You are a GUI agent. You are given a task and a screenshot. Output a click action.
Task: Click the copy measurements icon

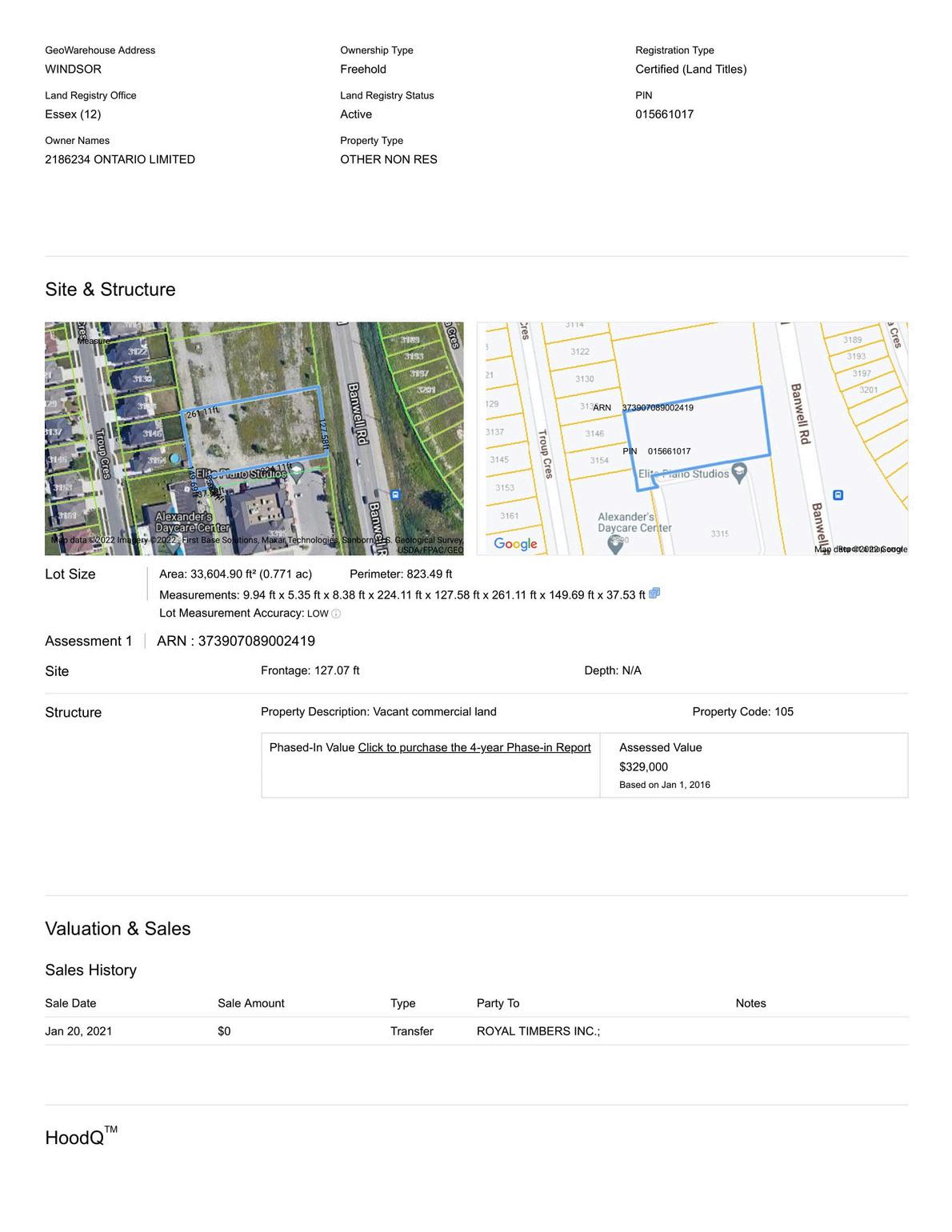point(654,594)
